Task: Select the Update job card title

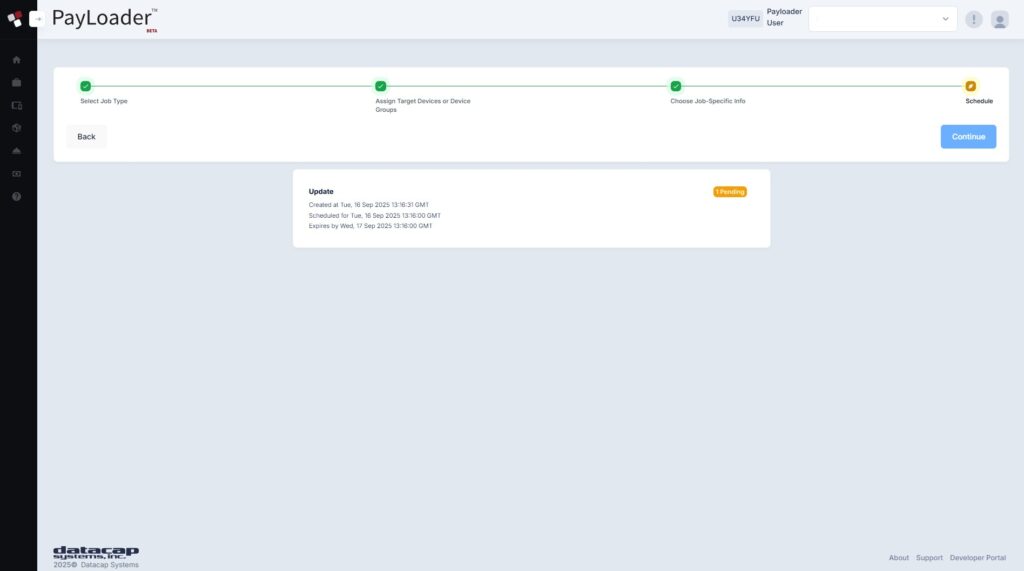Action: [321, 191]
